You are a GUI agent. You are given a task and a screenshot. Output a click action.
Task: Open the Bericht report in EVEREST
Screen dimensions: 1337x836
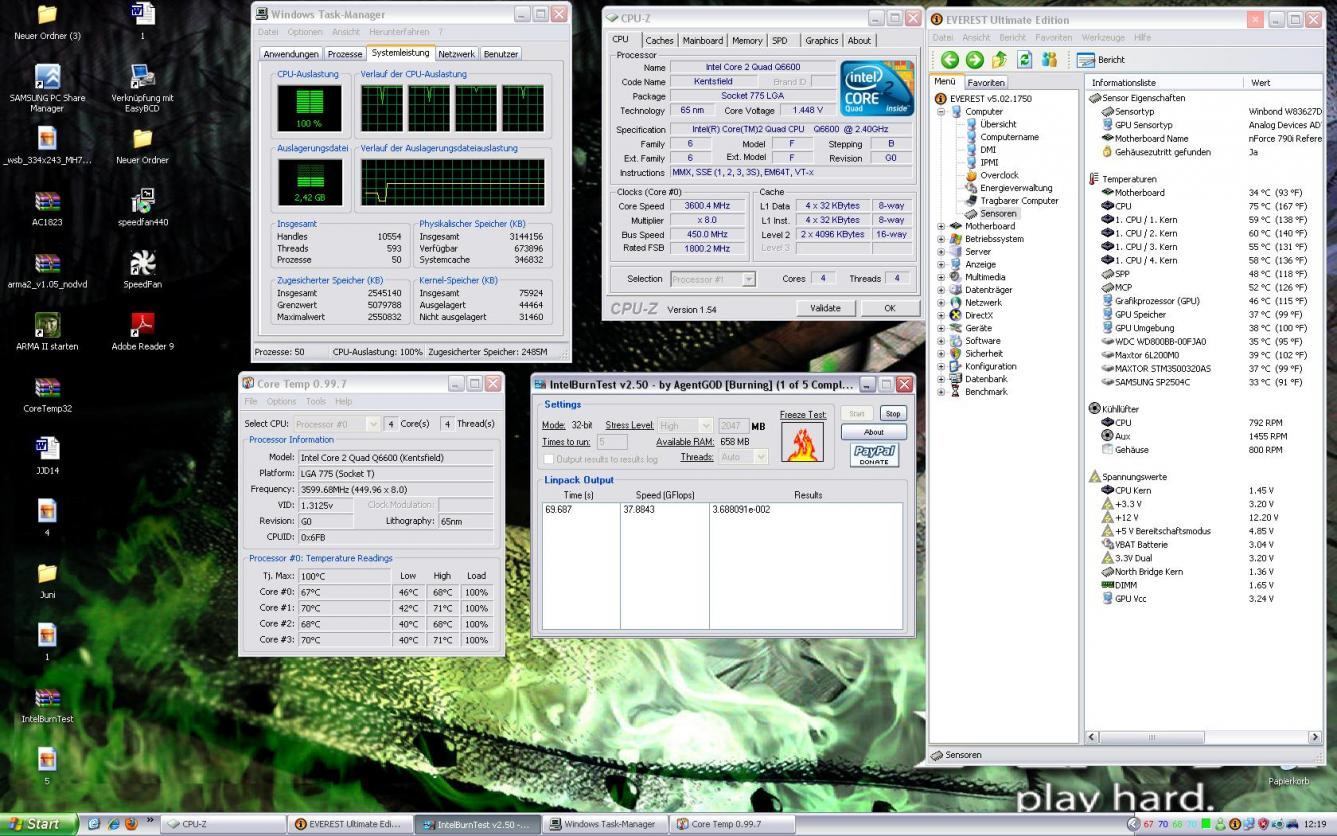[x=1100, y=60]
